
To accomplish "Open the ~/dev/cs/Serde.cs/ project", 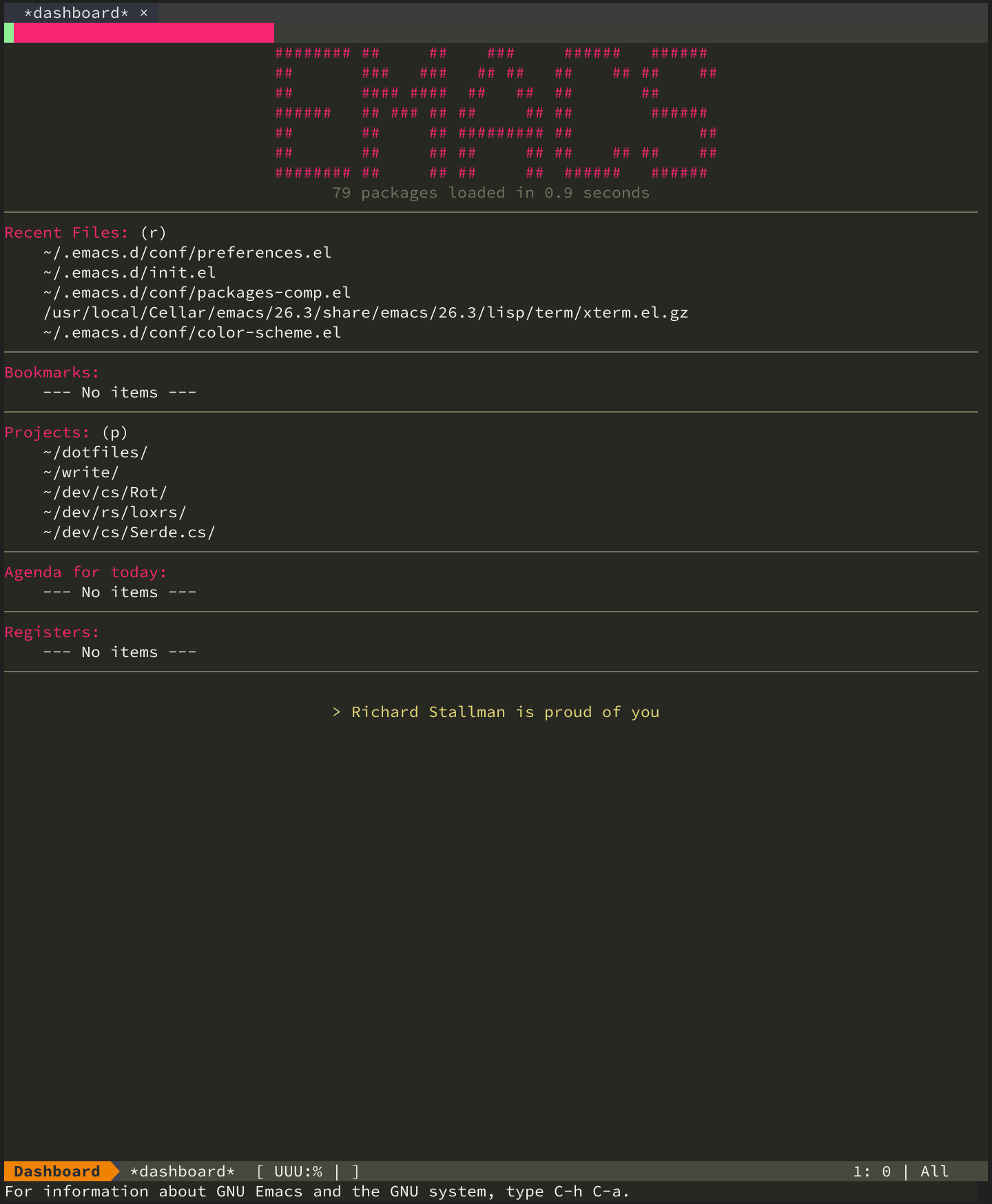I will (130, 532).
